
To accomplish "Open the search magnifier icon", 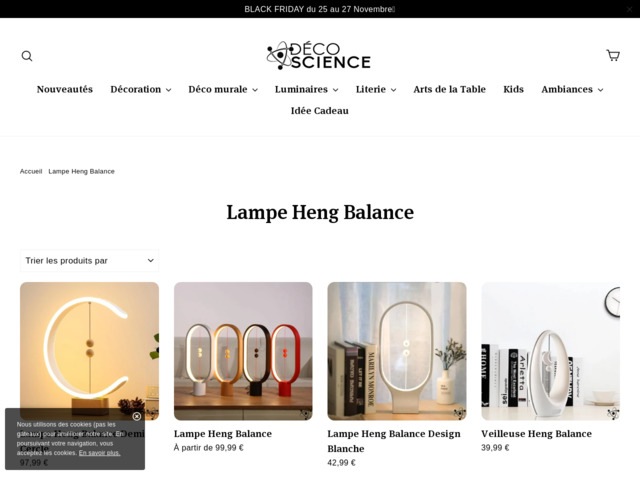I will coord(27,56).
